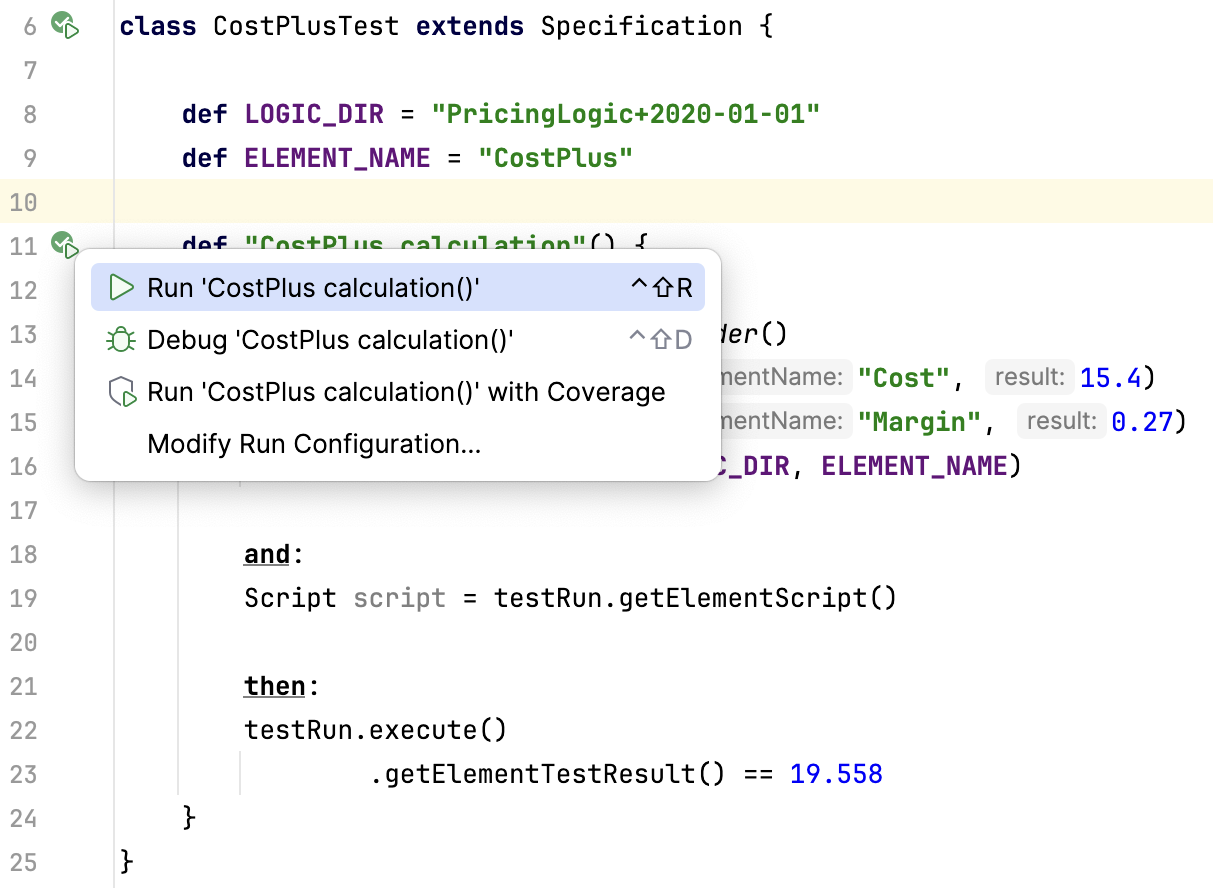Screen dimensions: 1213x888
Task: Choose Modify Run Configuration... menu entry
Action: 313,444
